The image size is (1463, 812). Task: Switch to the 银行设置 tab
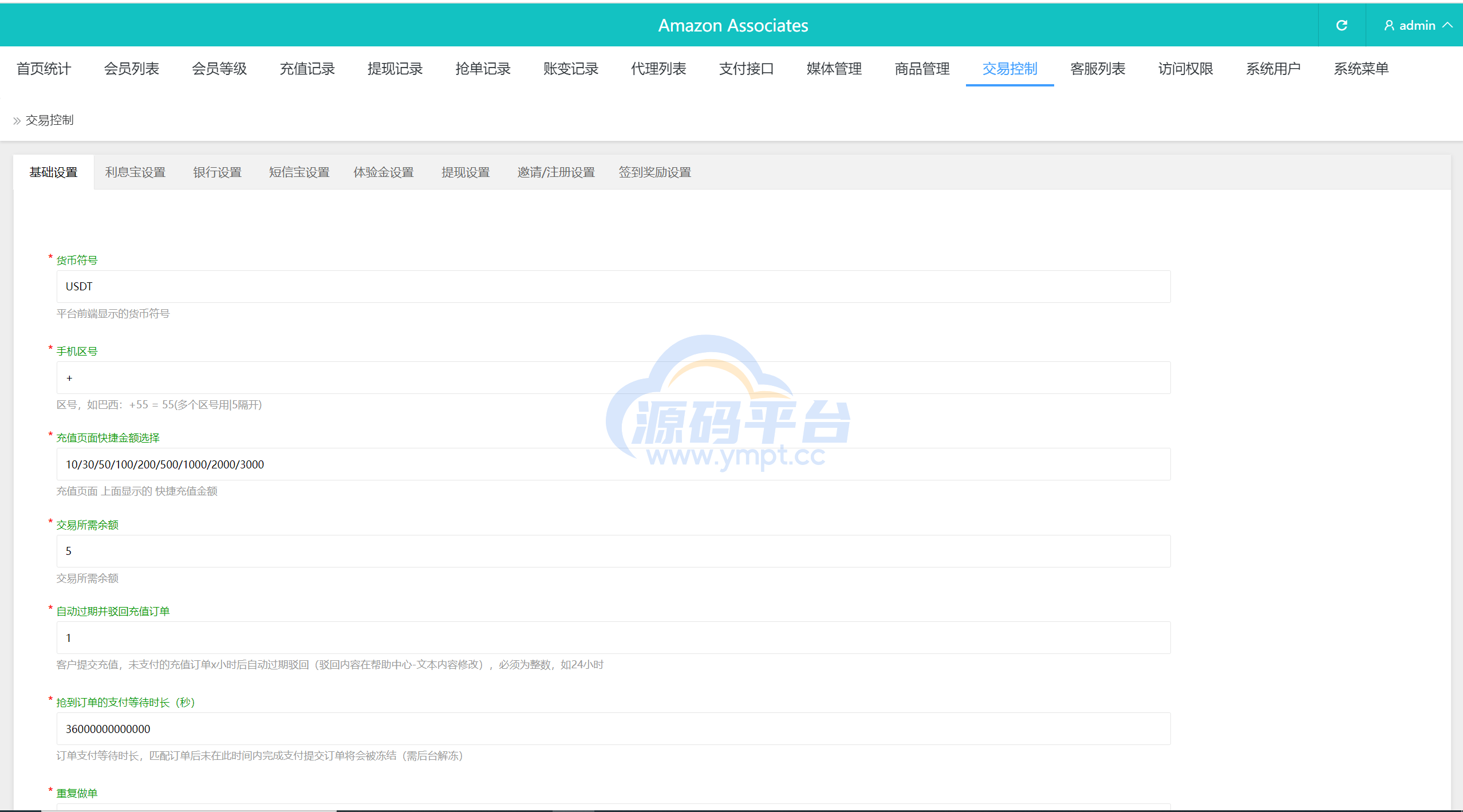[217, 172]
